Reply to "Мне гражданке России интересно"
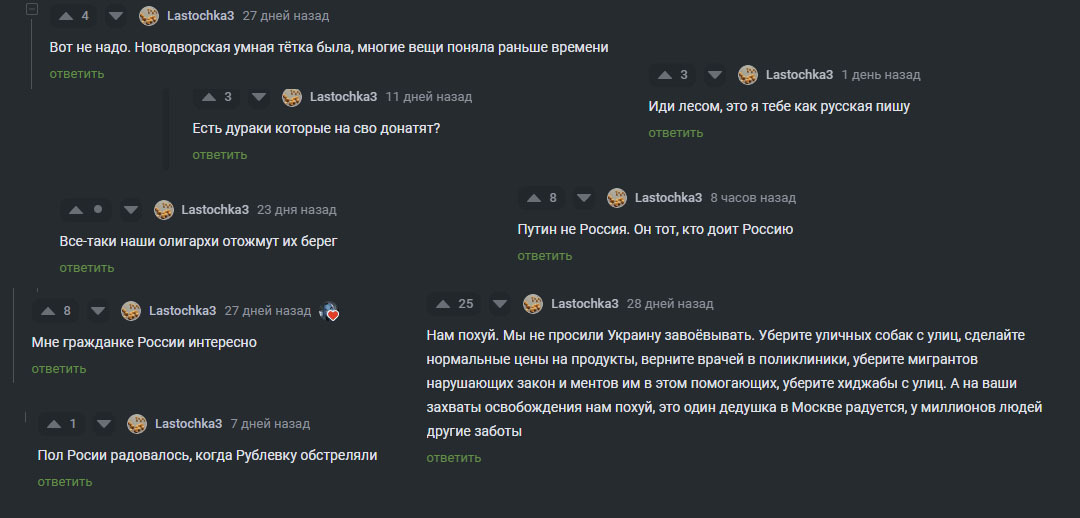This screenshot has width=1080, height=518. click(58, 369)
